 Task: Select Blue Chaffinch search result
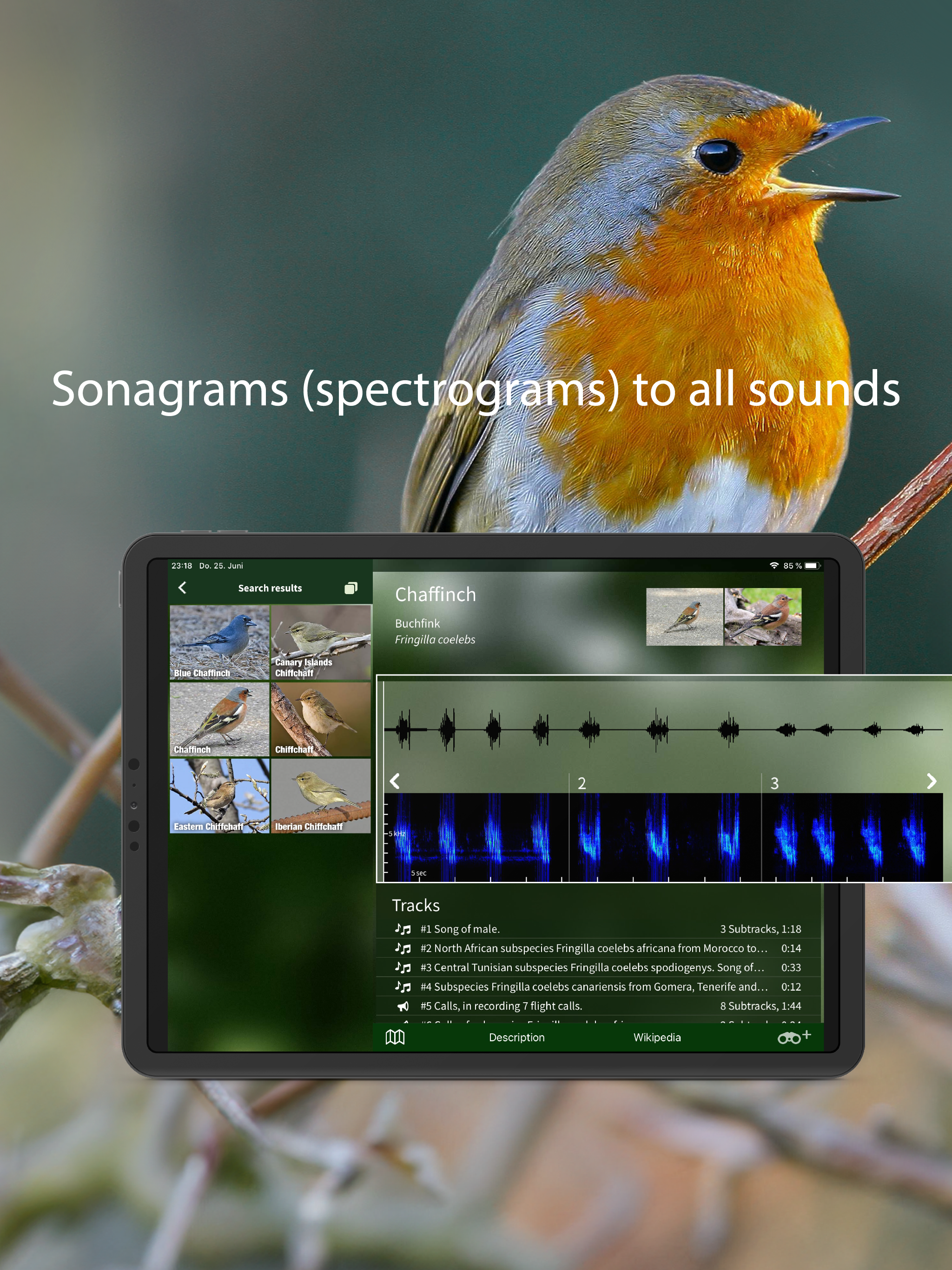click(x=219, y=642)
